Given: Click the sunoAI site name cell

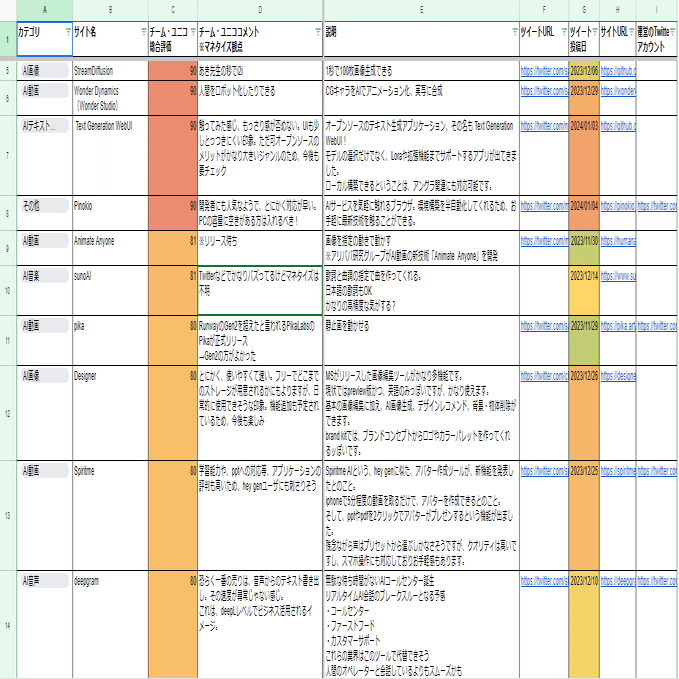Looking at the screenshot, I should click(110, 291).
